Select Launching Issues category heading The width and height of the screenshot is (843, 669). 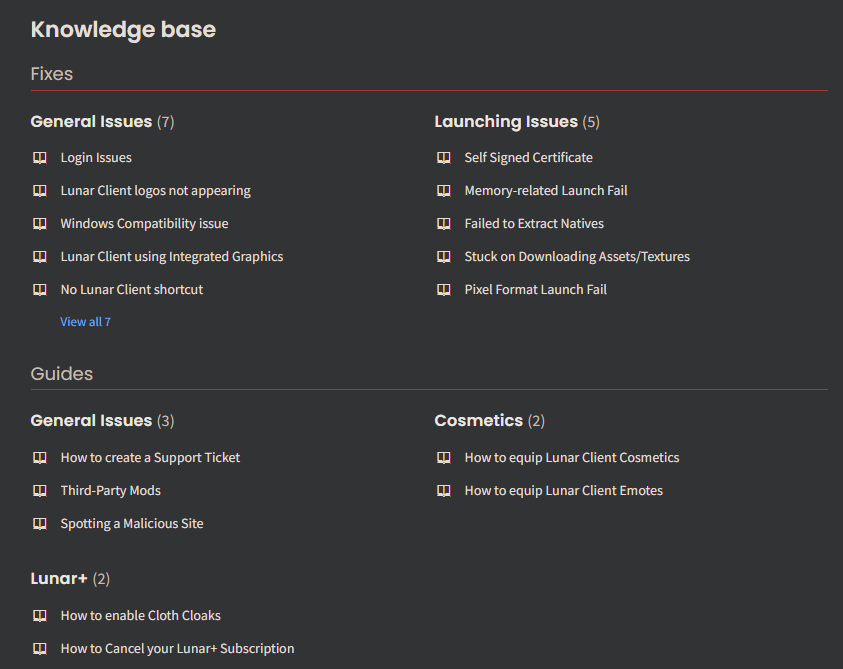click(x=506, y=122)
